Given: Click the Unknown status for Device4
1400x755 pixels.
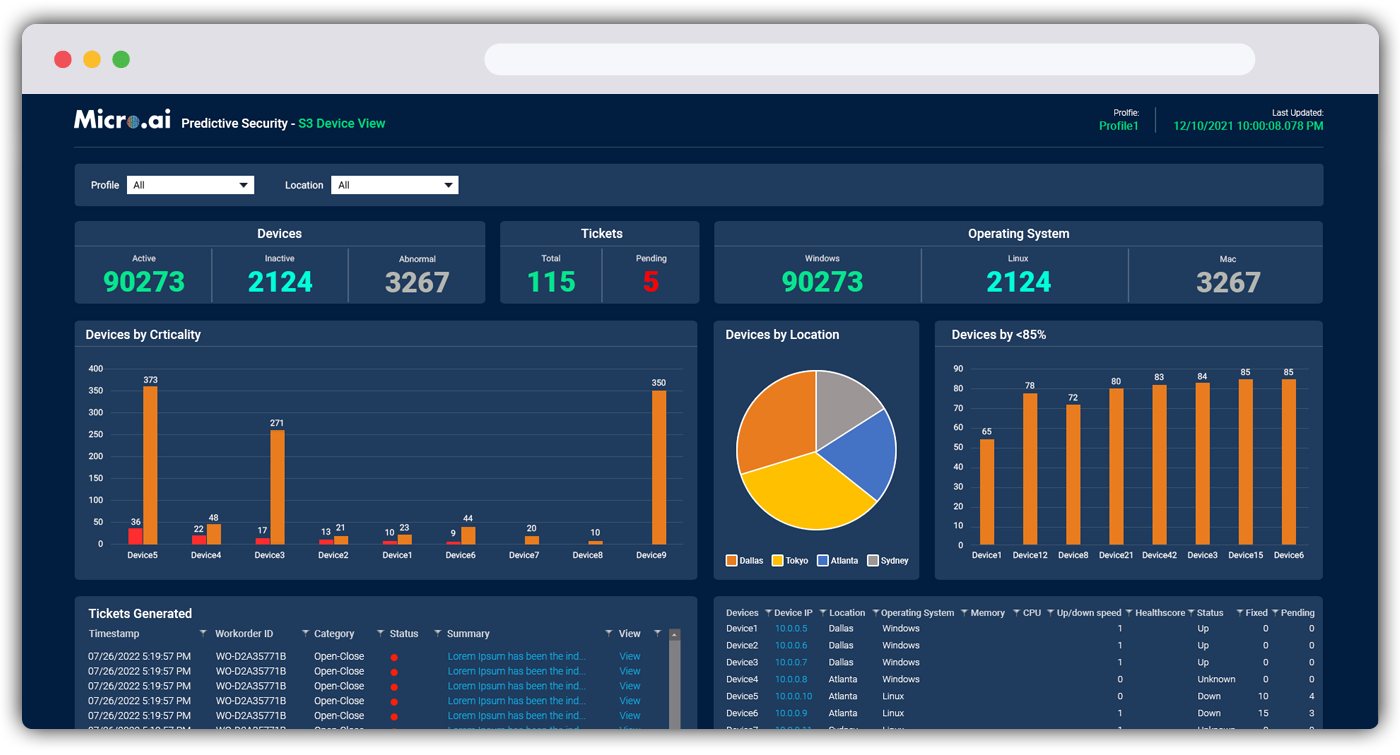Looking at the screenshot, I should [x=1216, y=680].
